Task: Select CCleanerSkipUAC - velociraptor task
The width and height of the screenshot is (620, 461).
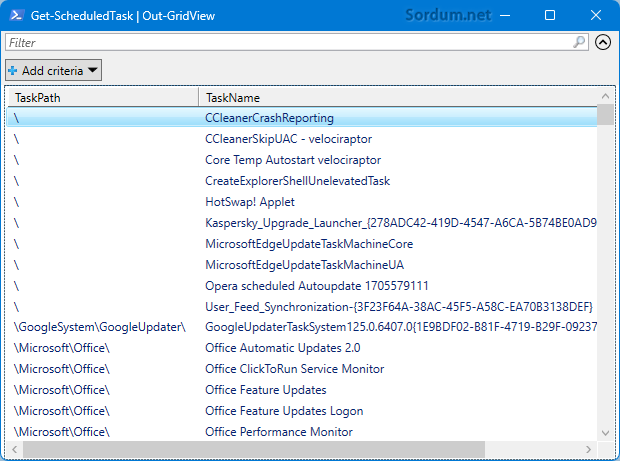Action: click(302, 139)
